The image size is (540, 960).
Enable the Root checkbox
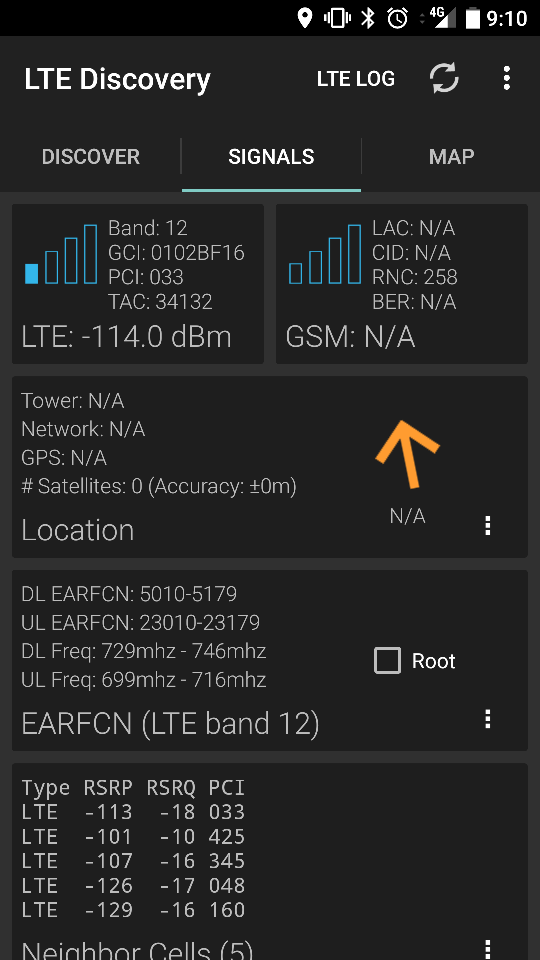pyautogui.click(x=388, y=661)
